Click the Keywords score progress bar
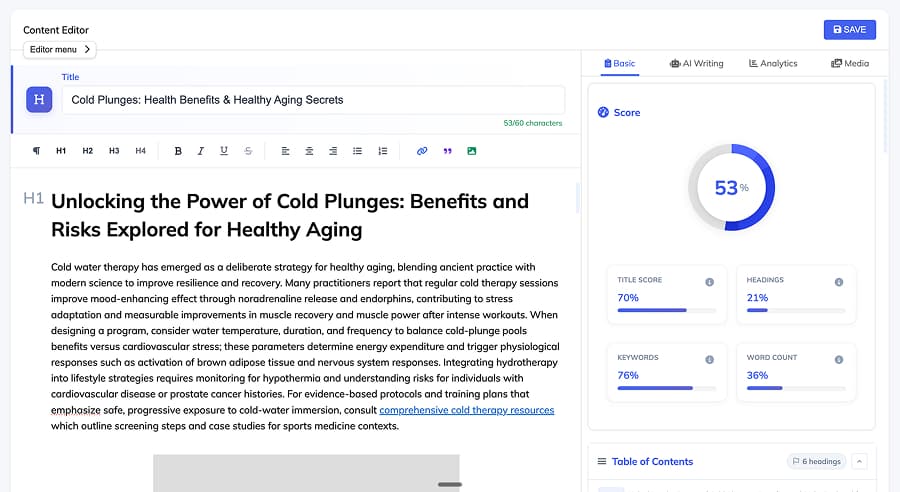Viewport: 900px width, 492px height. pyautogui.click(x=667, y=388)
